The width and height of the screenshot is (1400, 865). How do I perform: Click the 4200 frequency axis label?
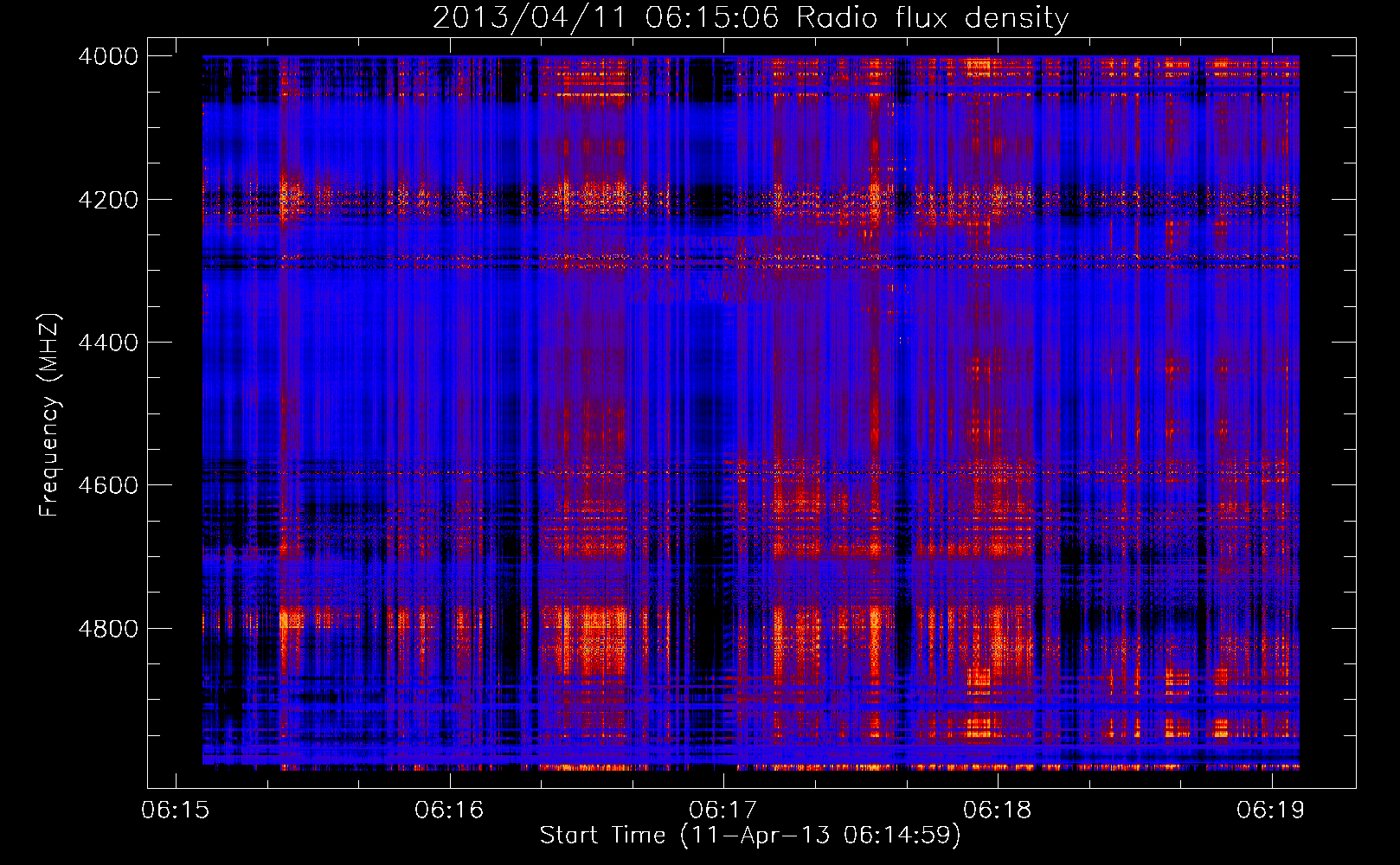tap(108, 200)
